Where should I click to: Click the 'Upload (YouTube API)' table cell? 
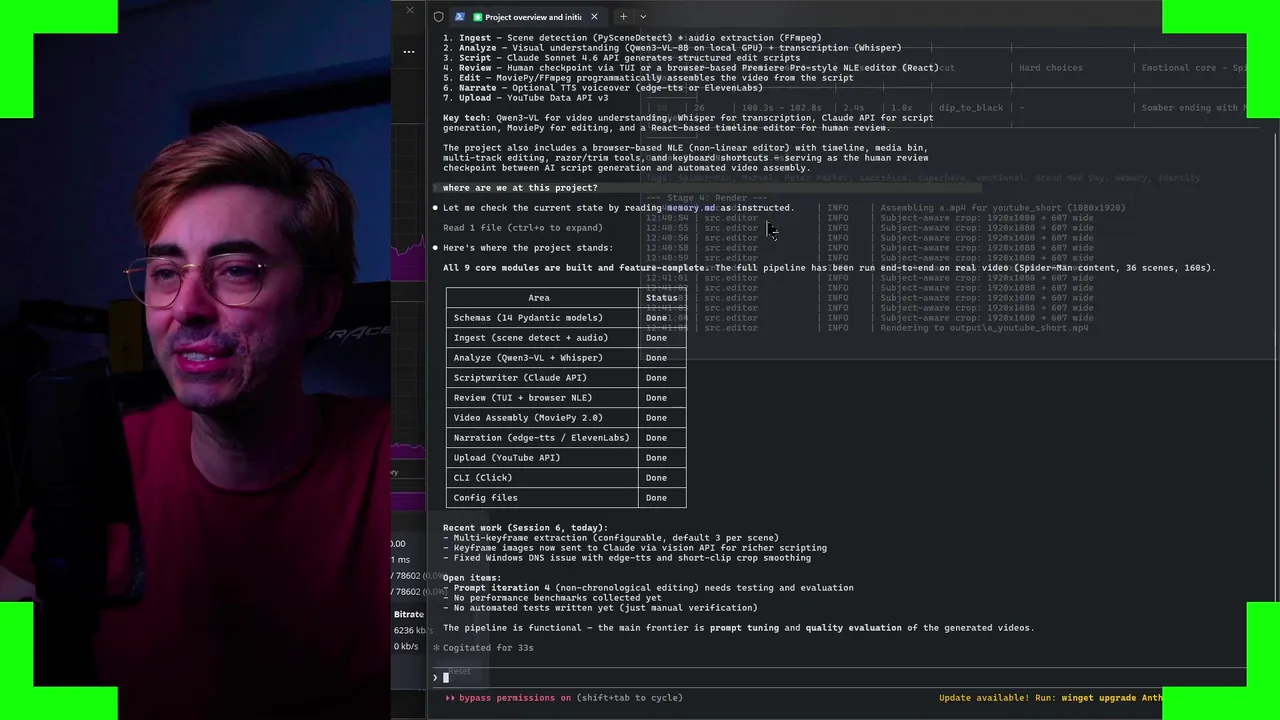point(542,458)
